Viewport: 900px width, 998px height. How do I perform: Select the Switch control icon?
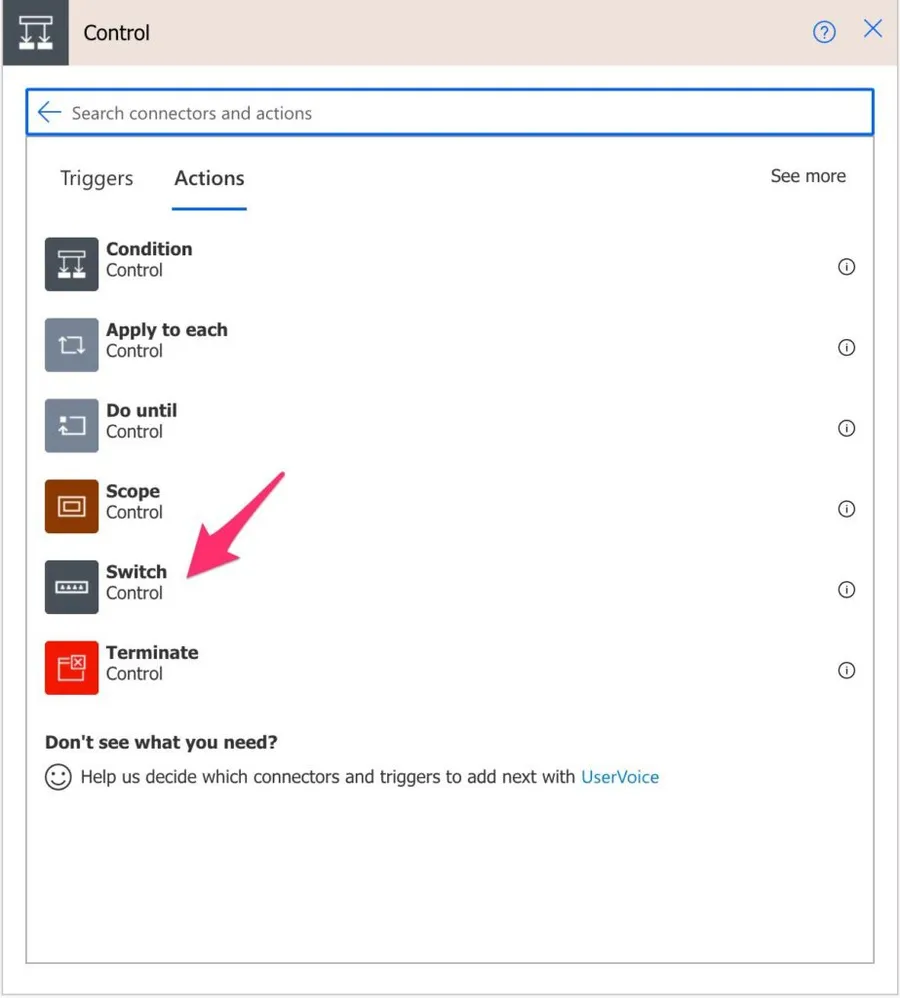coord(71,587)
